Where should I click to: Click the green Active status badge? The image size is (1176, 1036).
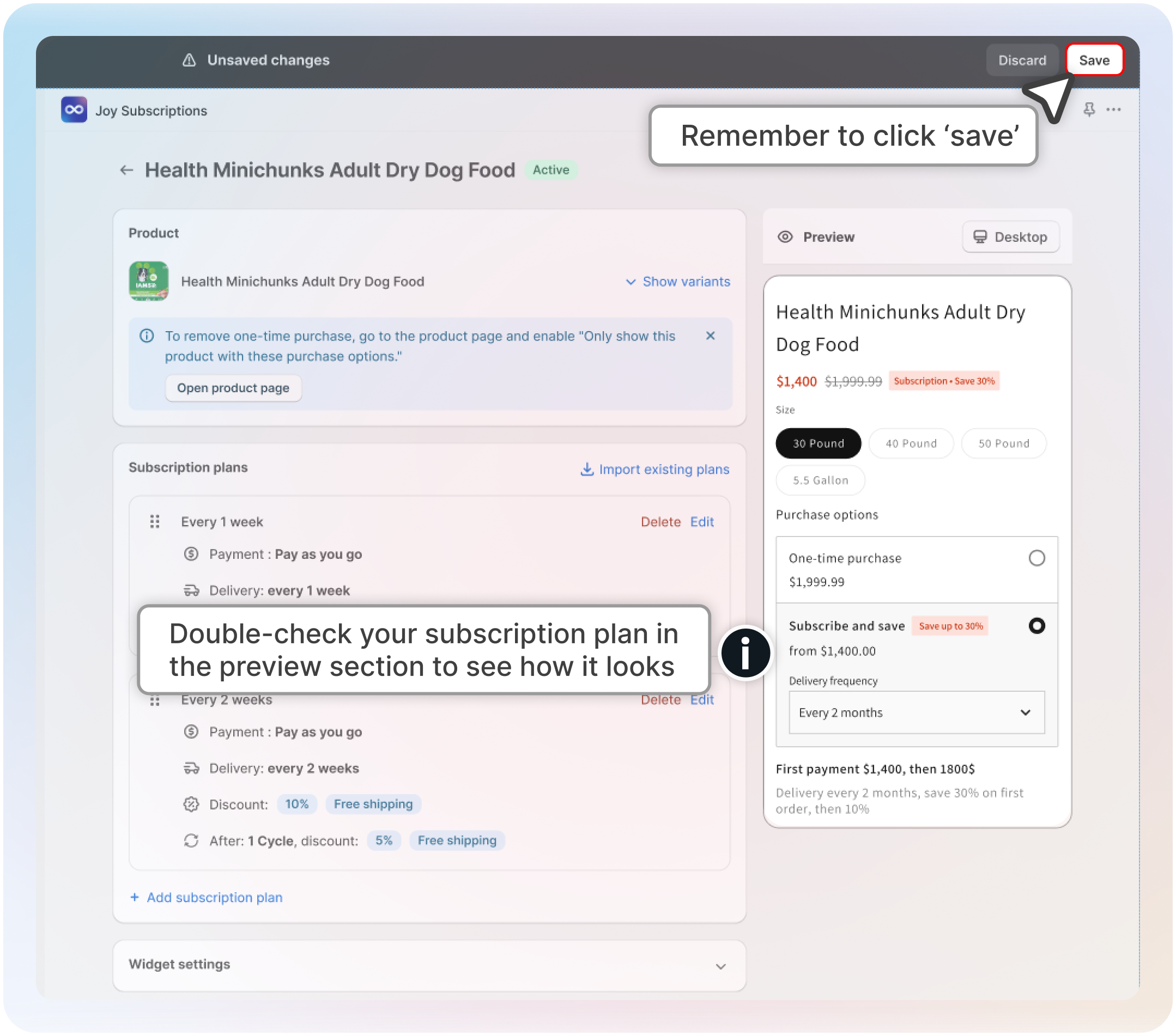(x=550, y=170)
